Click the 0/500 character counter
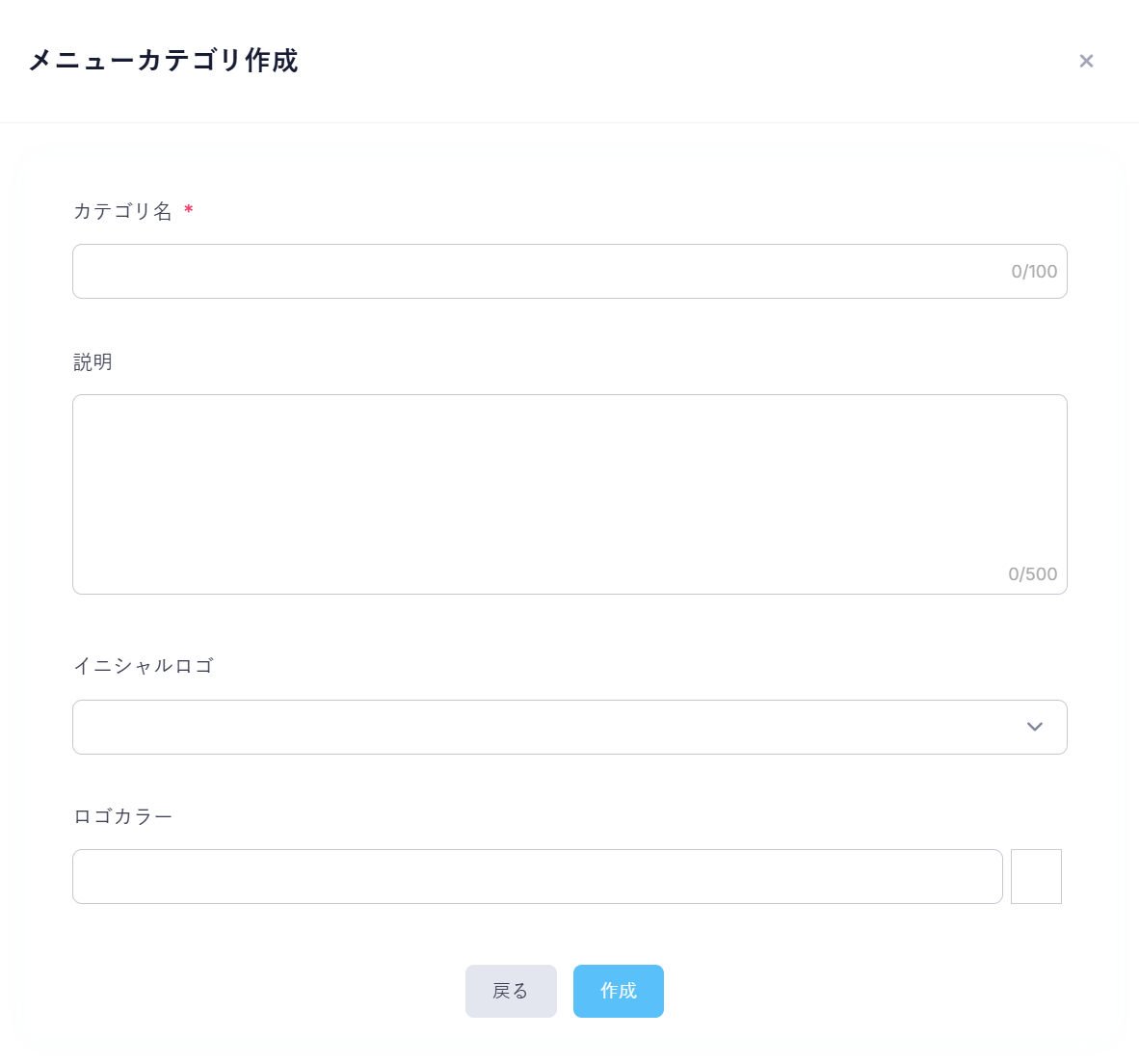The image size is (1139, 1064). pos(1032,574)
